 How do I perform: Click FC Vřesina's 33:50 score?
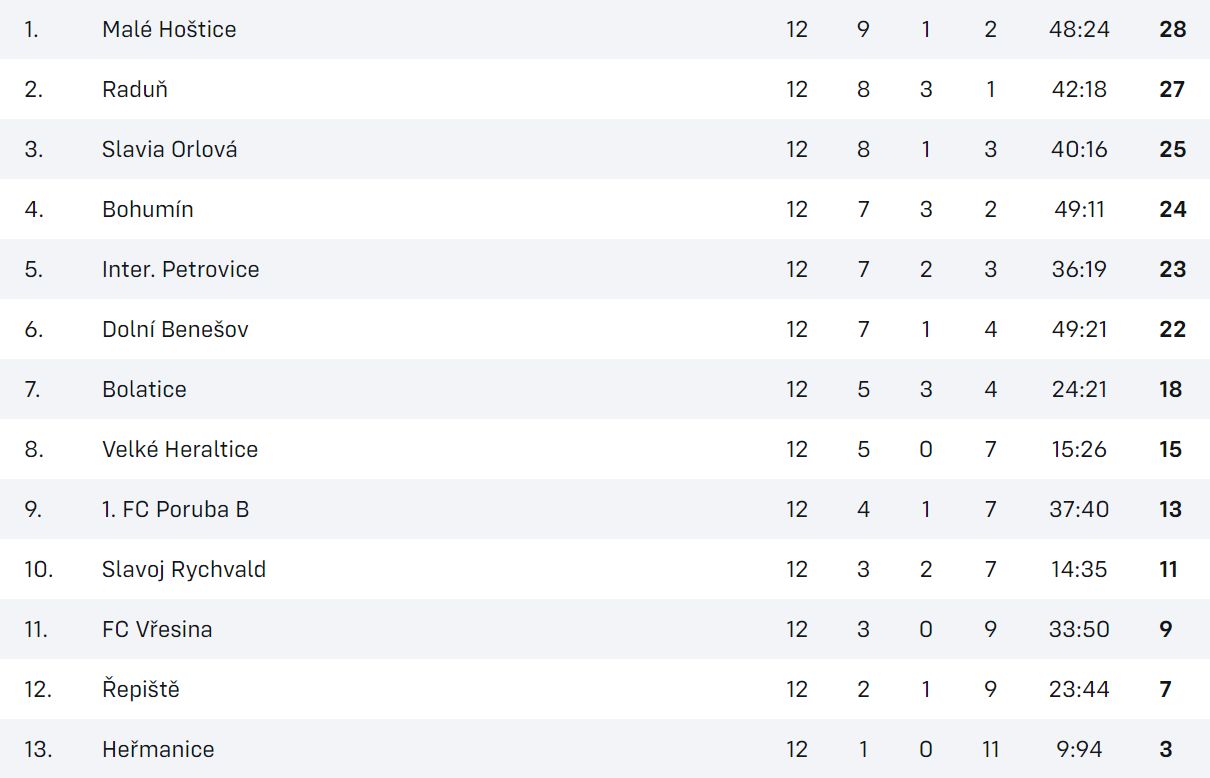click(x=1079, y=629)
